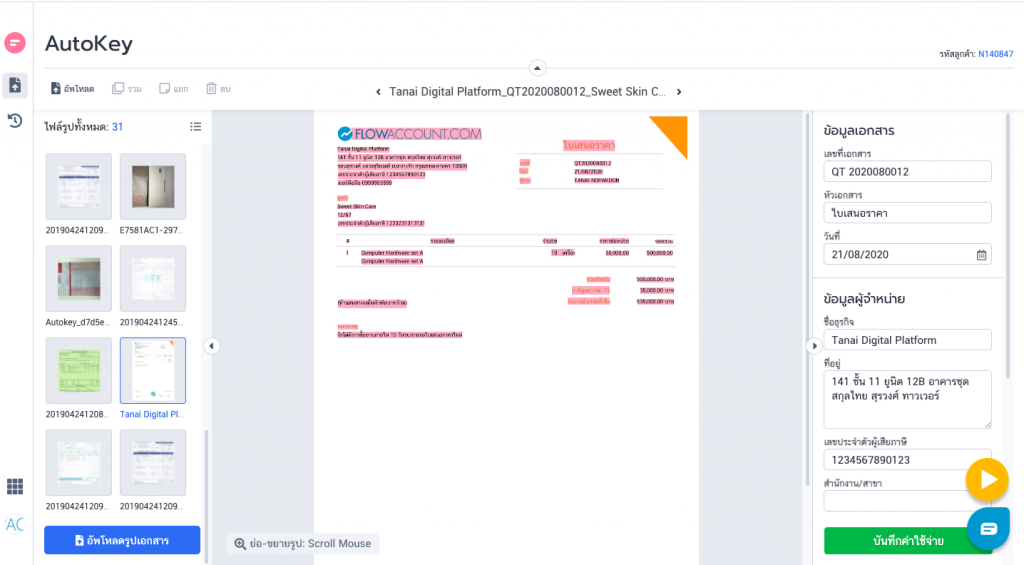Toggle the form panel with right arrow

click(814, 346)
